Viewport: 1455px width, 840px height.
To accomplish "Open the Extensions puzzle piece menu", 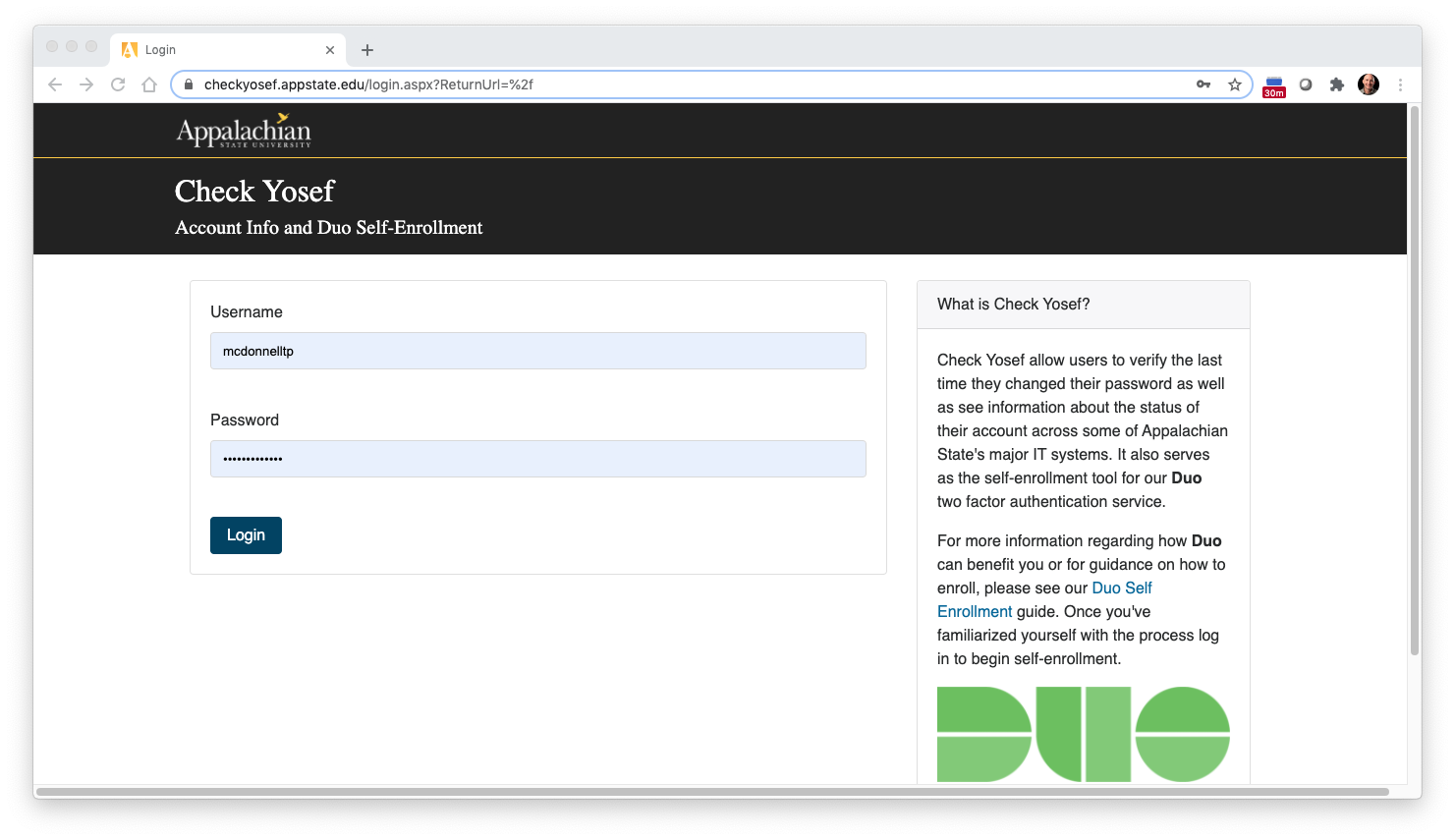I will click(1337, 84).
